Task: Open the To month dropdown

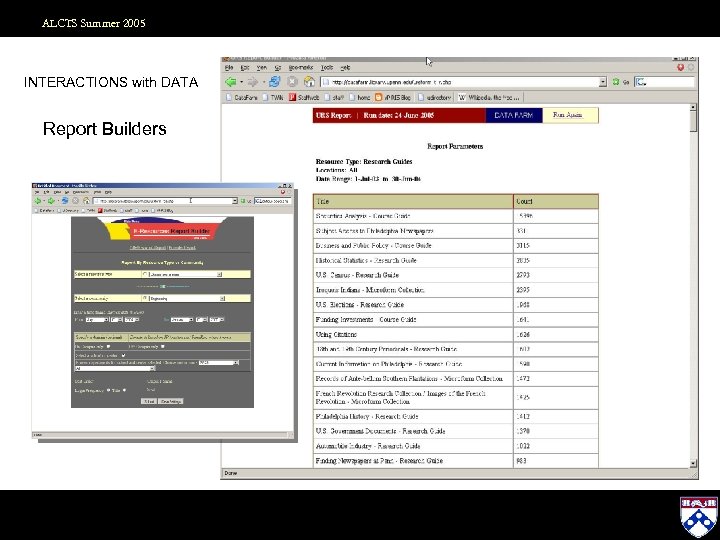Action: [182, 320]
